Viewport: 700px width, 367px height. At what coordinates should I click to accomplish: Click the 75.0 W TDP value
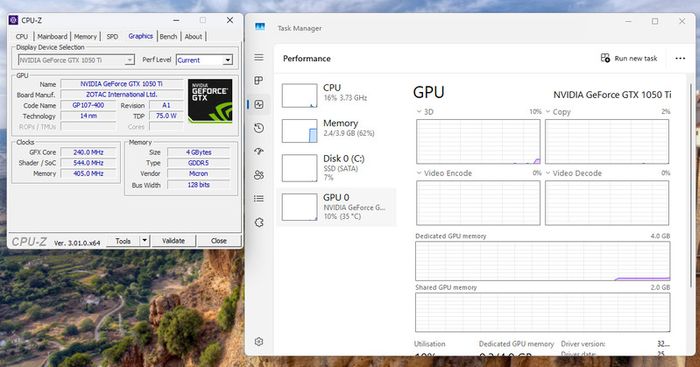click(x=166, y=116)
